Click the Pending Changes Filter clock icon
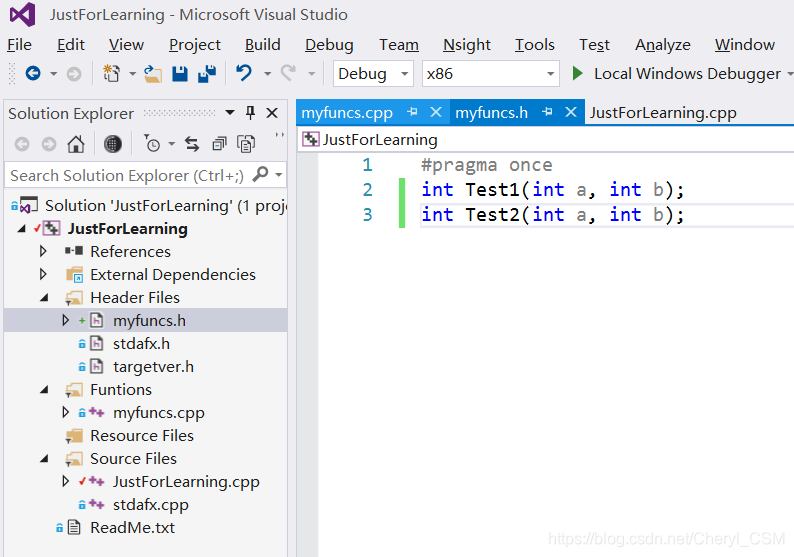Image resolution: width=794 pixels, height=557 pixels. click(151, 144)
